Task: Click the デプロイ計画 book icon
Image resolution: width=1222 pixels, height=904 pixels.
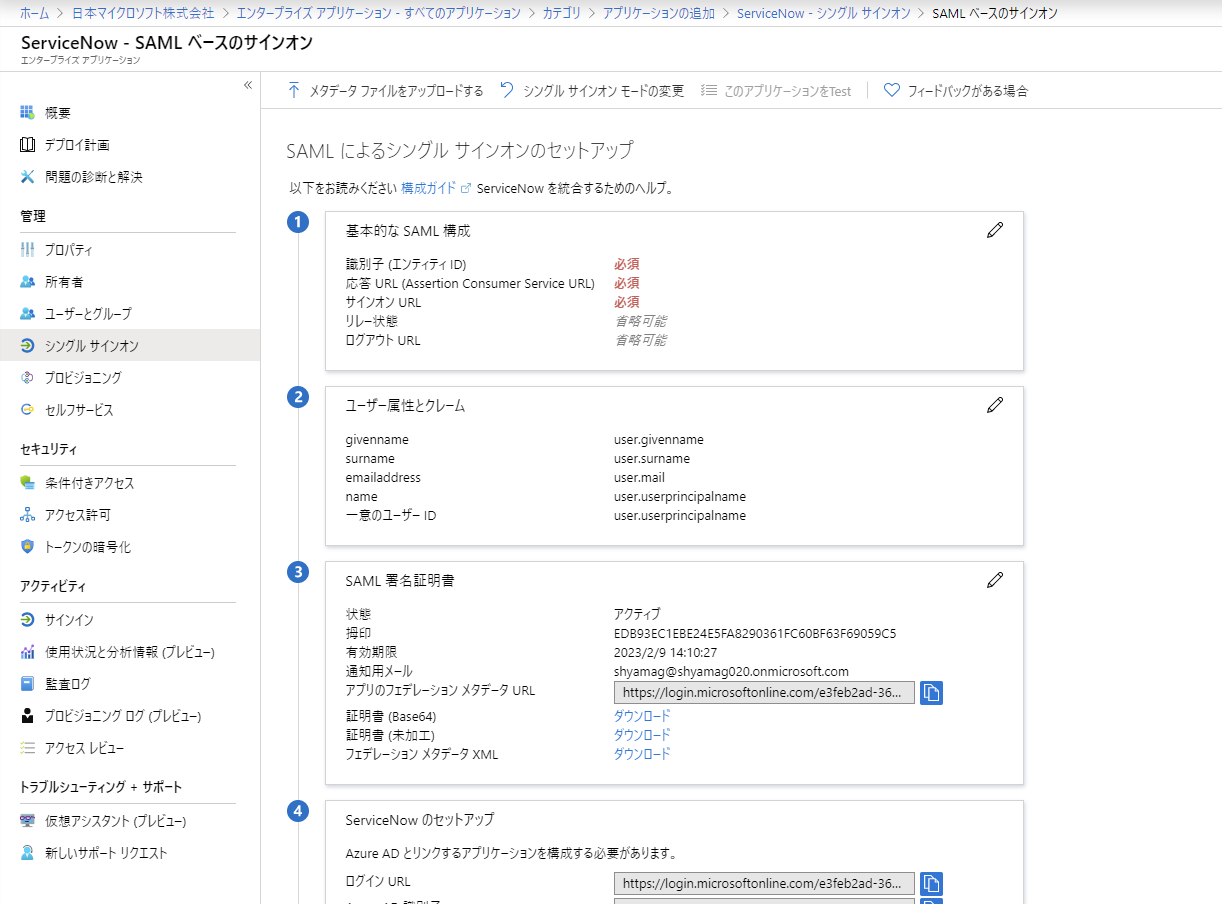Action: 28,145
